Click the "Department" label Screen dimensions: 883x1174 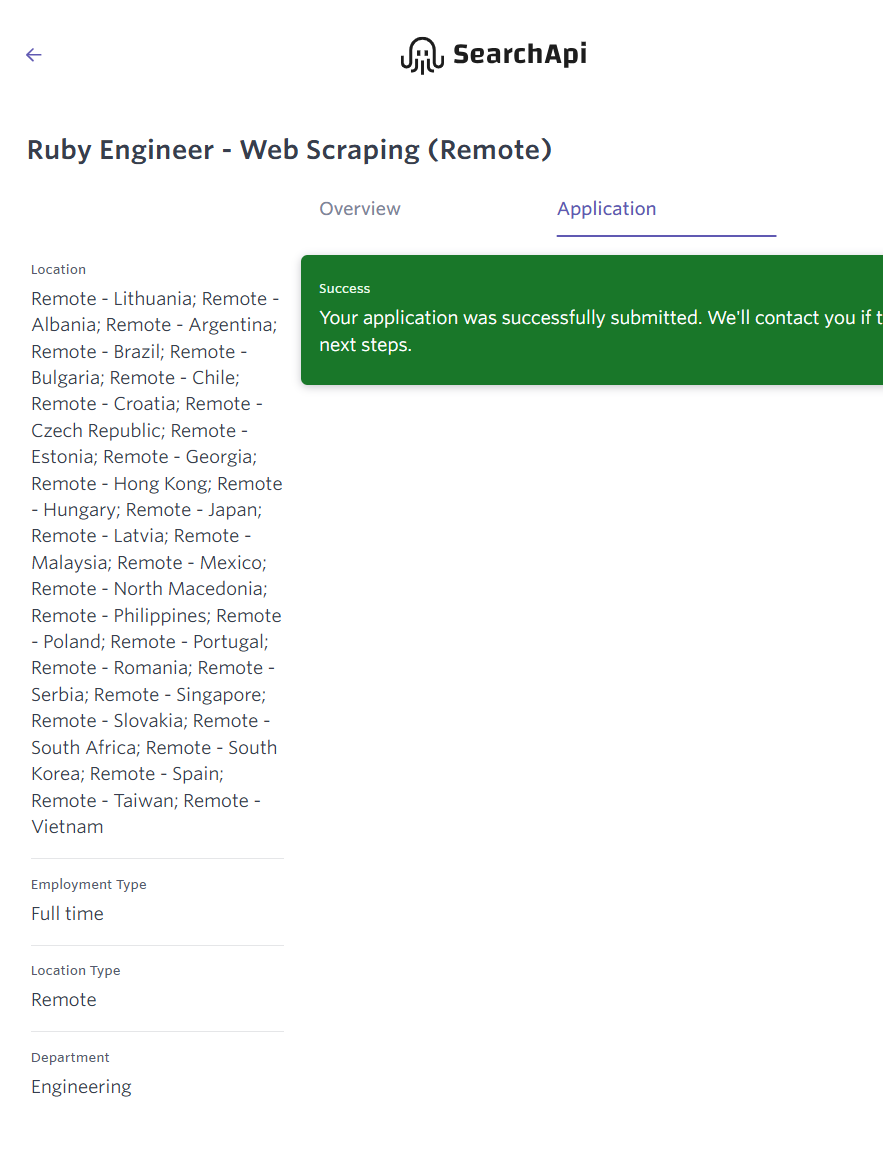tap(70, 1058)
